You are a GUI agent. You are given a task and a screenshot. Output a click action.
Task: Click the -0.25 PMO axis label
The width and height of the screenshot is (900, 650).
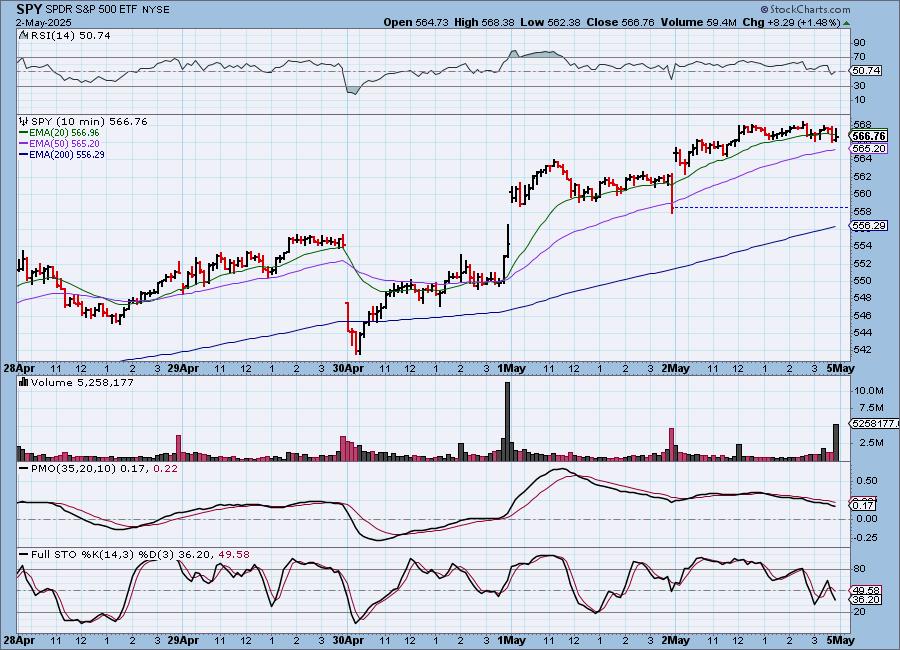coord(866,537)
